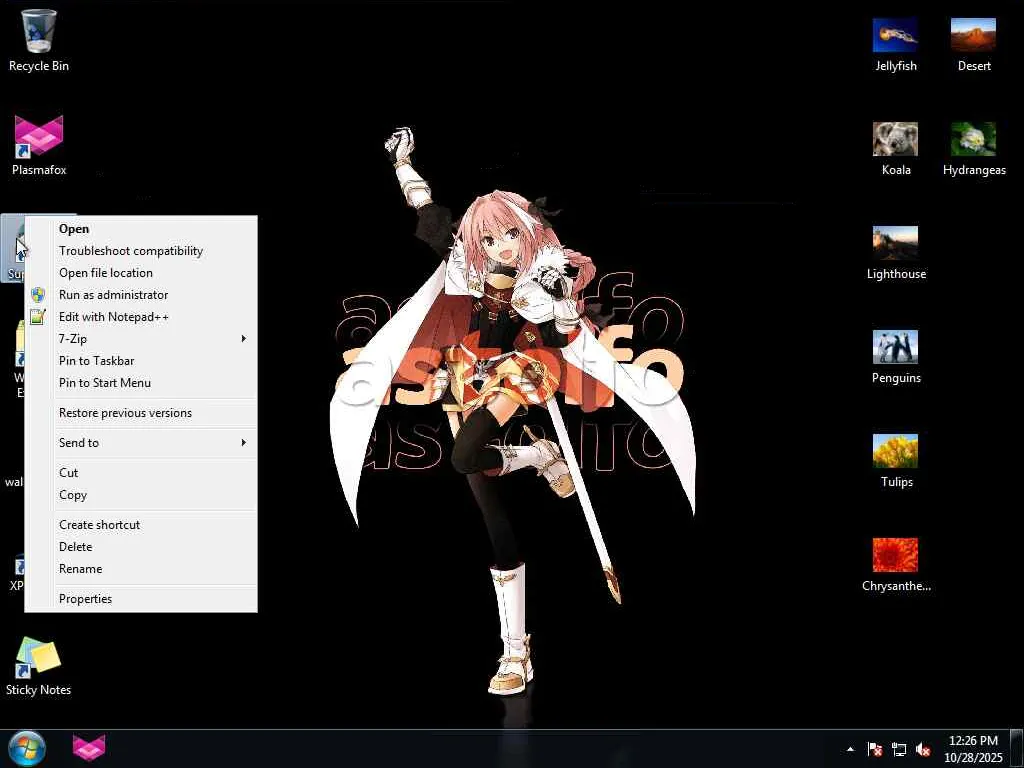Choose Pin to Start Menu

pyautogui.click(x=141, y=383)
